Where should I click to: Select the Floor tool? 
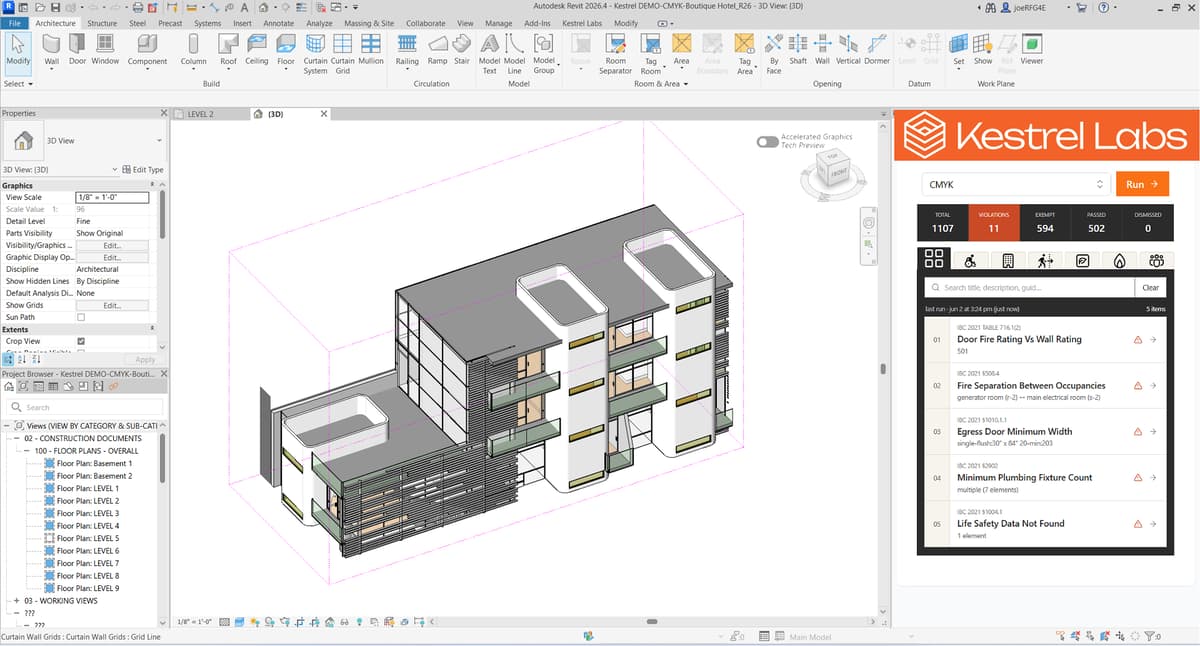pyautogui.click(x=286, y=49)
